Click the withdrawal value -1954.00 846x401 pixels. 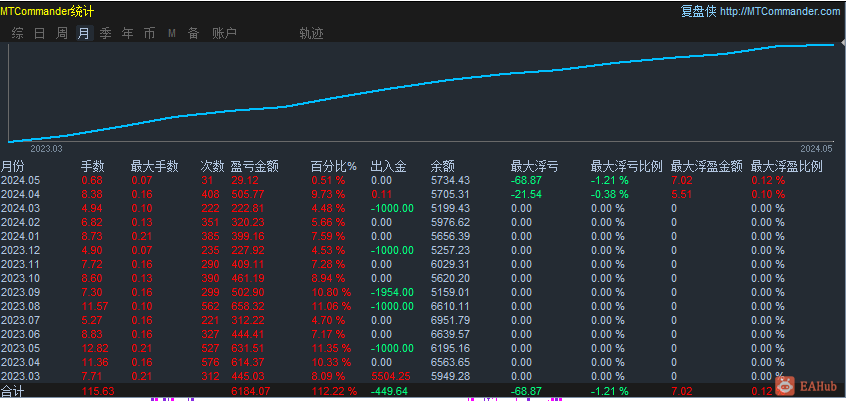click(x=392, y=293)
